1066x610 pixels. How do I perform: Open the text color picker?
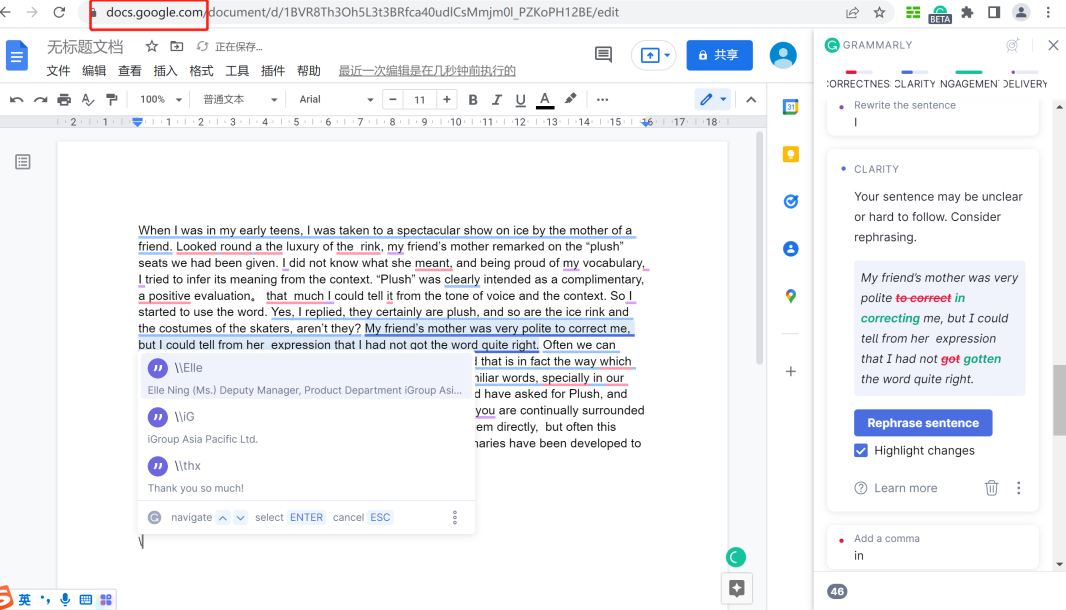point(544,99)
